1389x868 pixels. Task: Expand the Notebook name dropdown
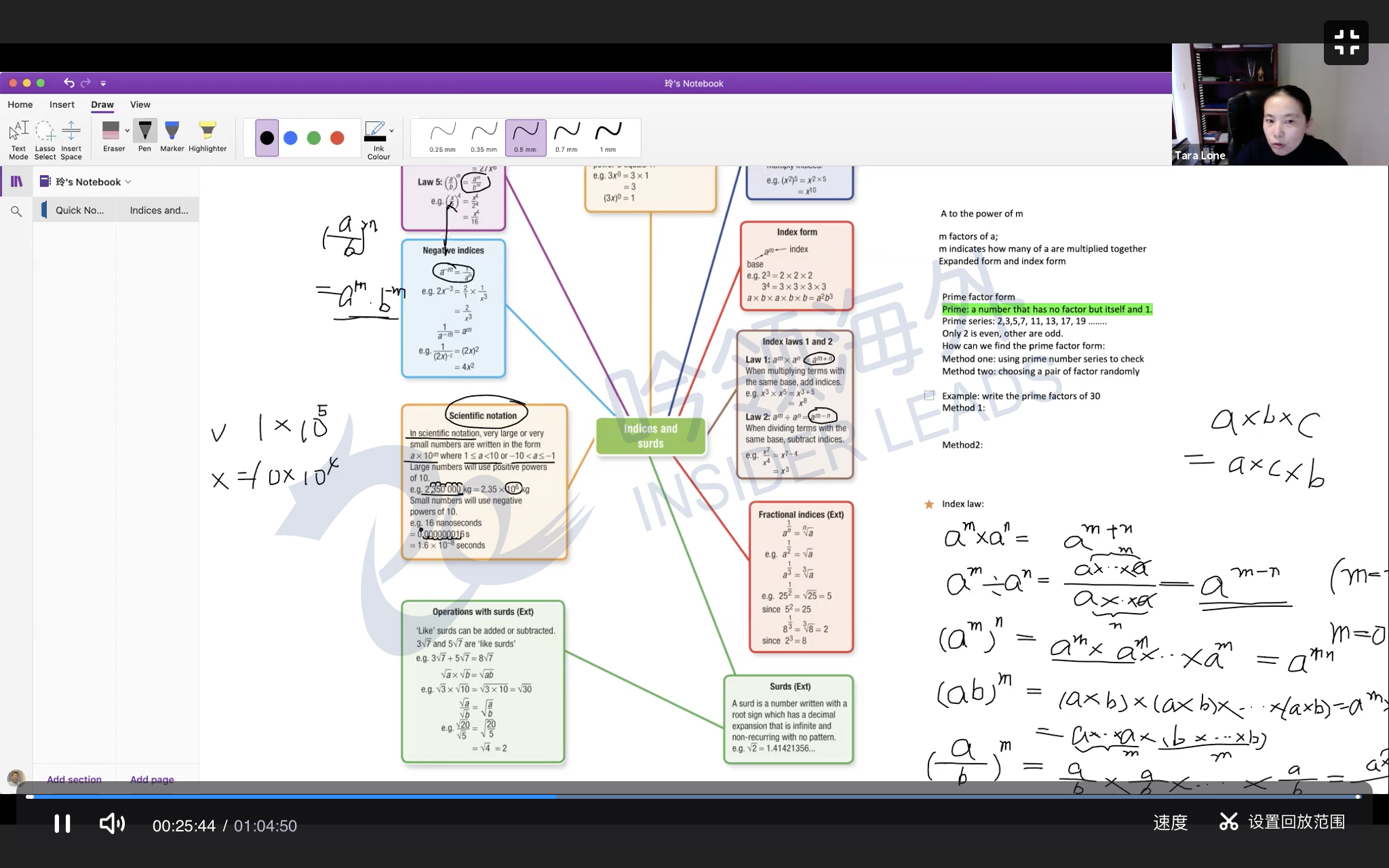[128, 182]
